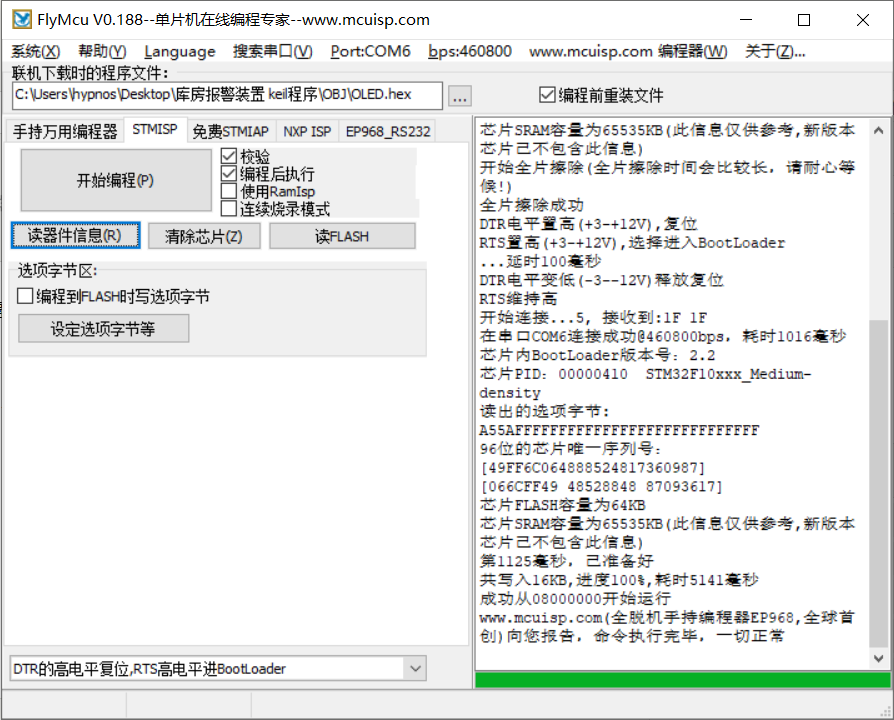This screenshot has width=894, height=720.
Task: Switch to STMISP tab
Action: pos(155,129)
